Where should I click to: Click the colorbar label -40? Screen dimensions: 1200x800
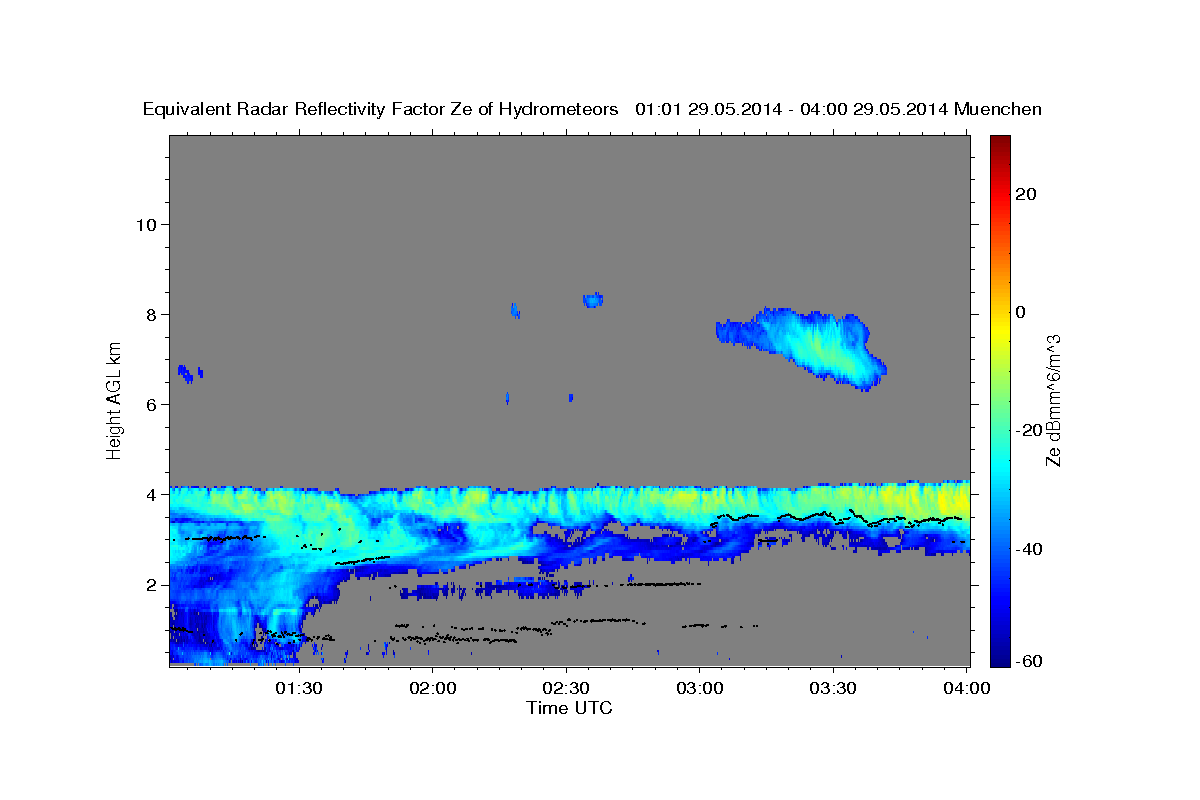[x=1028, y=548]
